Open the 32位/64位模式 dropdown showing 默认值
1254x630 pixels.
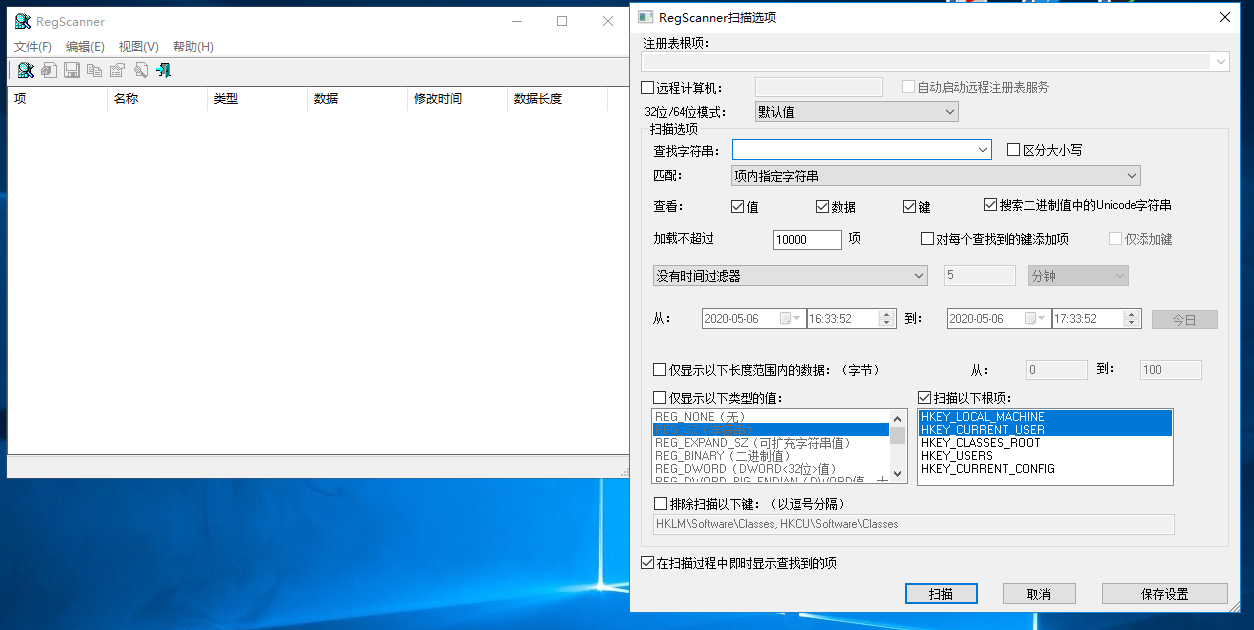(x=950, y=111)
